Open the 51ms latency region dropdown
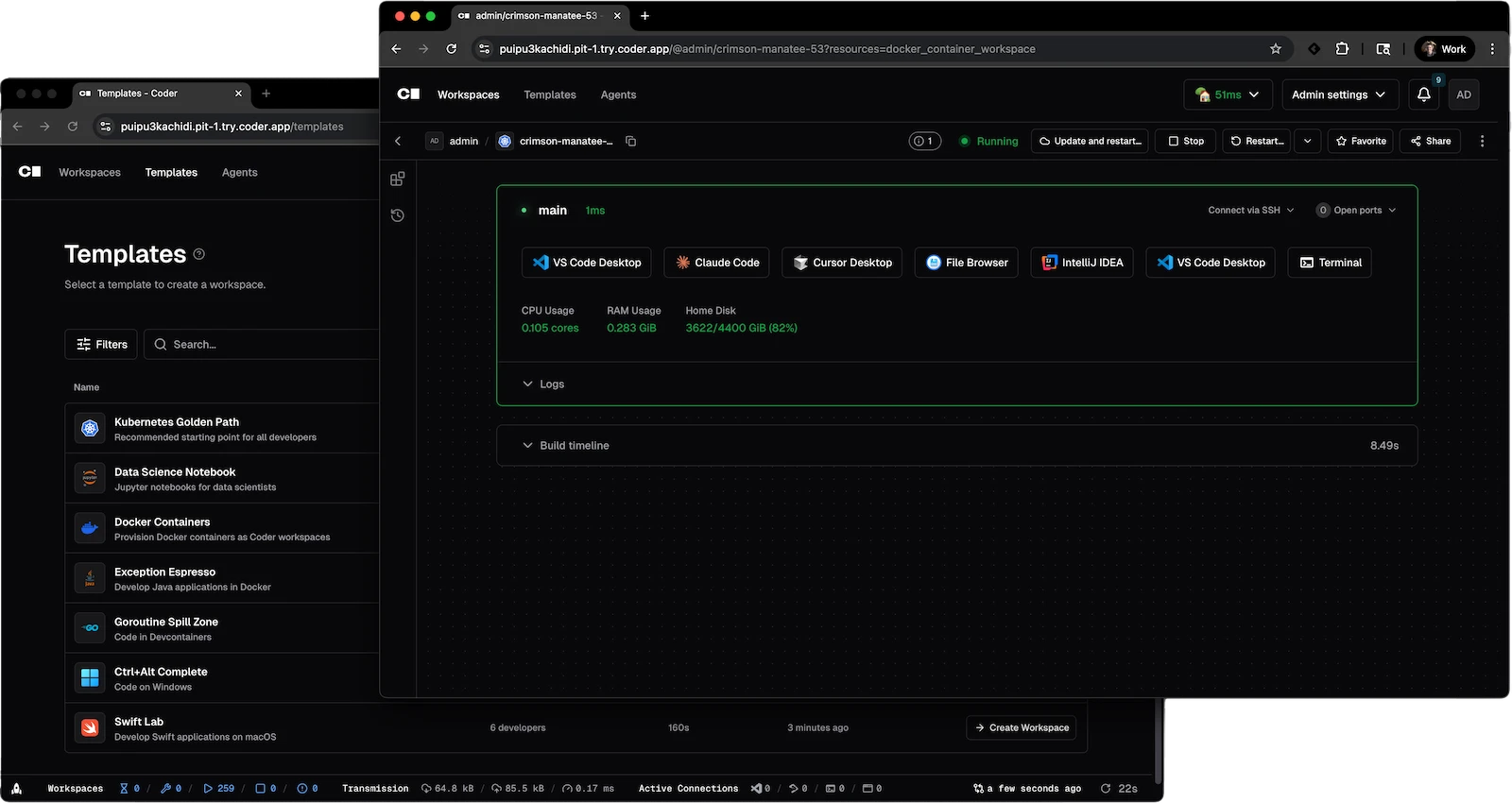The image size is (1512, 803). (1228, 94)
